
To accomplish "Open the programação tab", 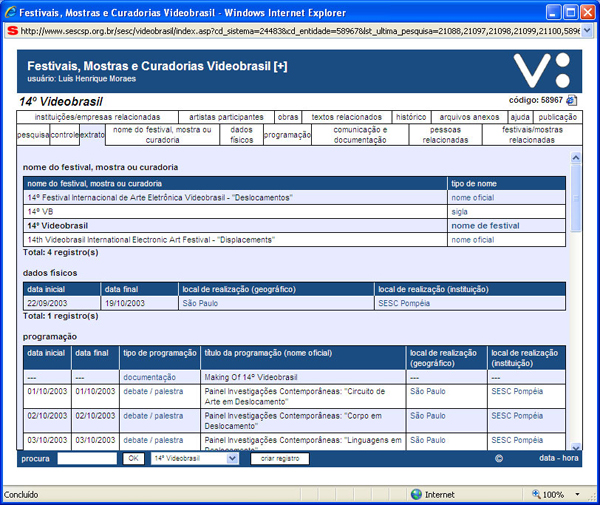I will pos(287,135).
